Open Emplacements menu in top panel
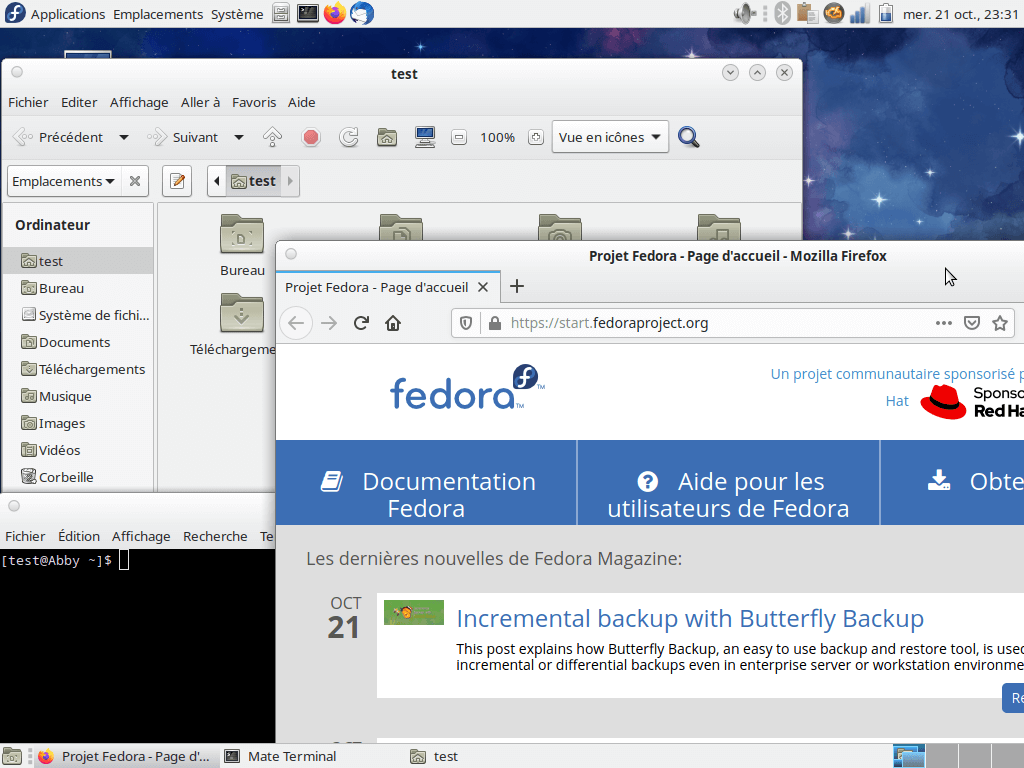The height and width of the screenshot is (768, 1024). pyautogui.click(x=158, y=14)
